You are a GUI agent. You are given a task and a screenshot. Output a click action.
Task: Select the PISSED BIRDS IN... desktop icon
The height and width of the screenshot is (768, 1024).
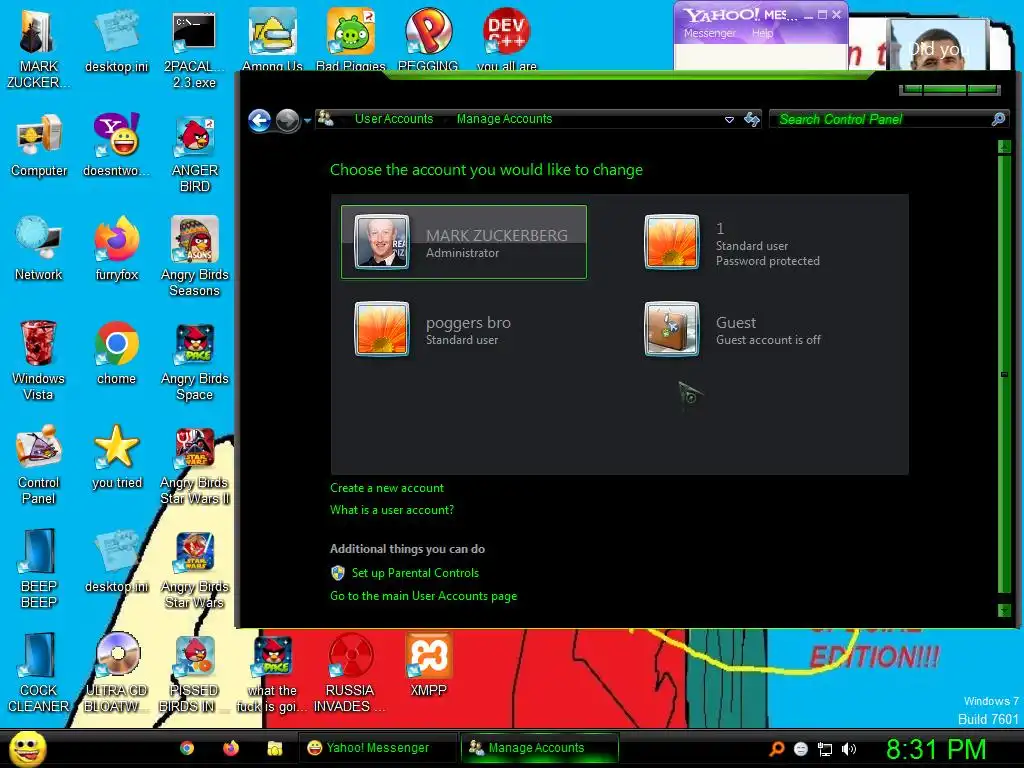[194, 673]
